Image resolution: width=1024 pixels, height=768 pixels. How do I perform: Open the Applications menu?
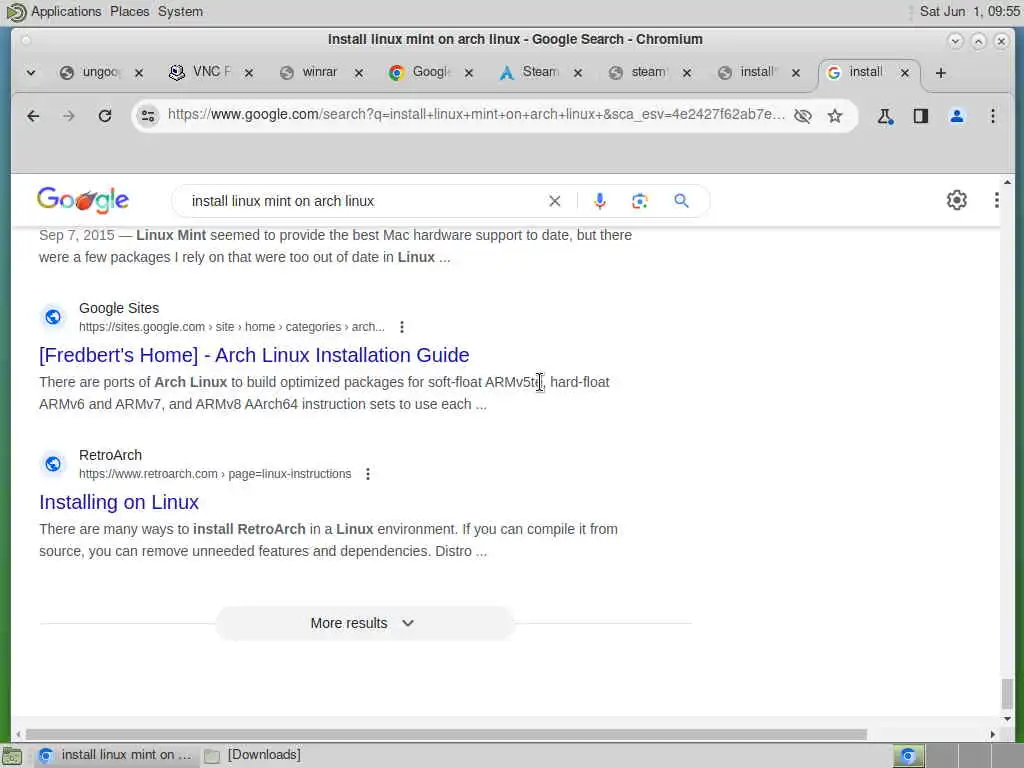[x=66, y=12]
